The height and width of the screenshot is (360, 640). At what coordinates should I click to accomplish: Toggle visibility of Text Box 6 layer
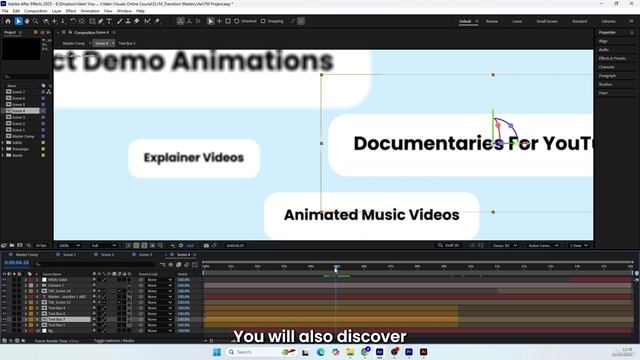point(4,314)
